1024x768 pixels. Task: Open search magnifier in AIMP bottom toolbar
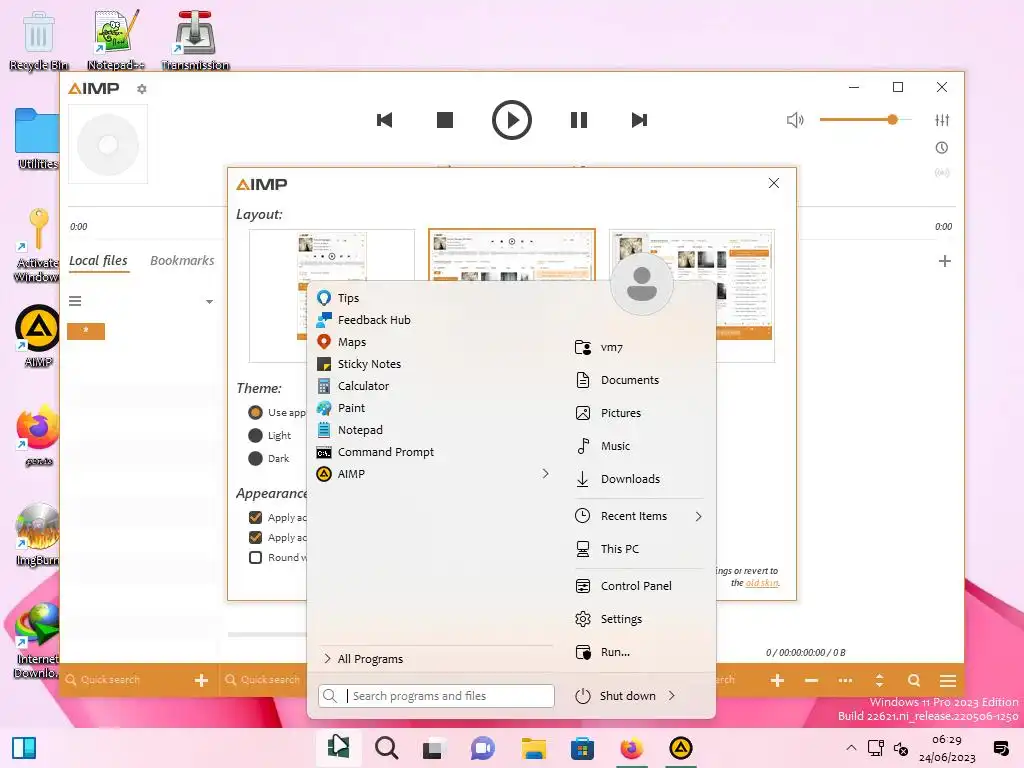914,680
